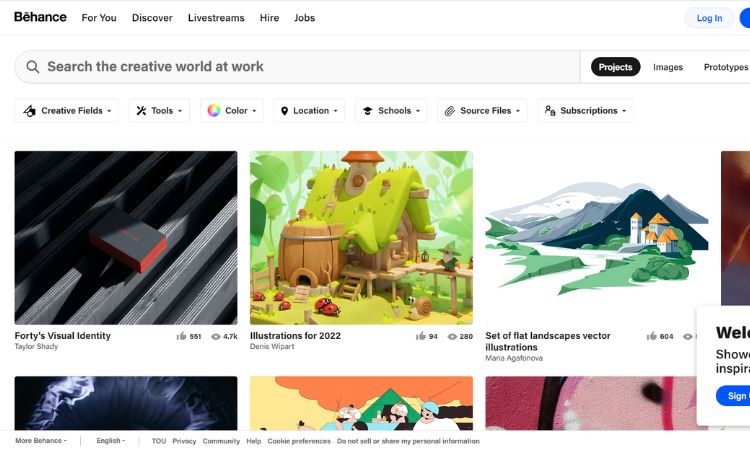Screen dimensions: 750x450
Task: Click the Schools graduation cap icon
Action: point(367,111)
